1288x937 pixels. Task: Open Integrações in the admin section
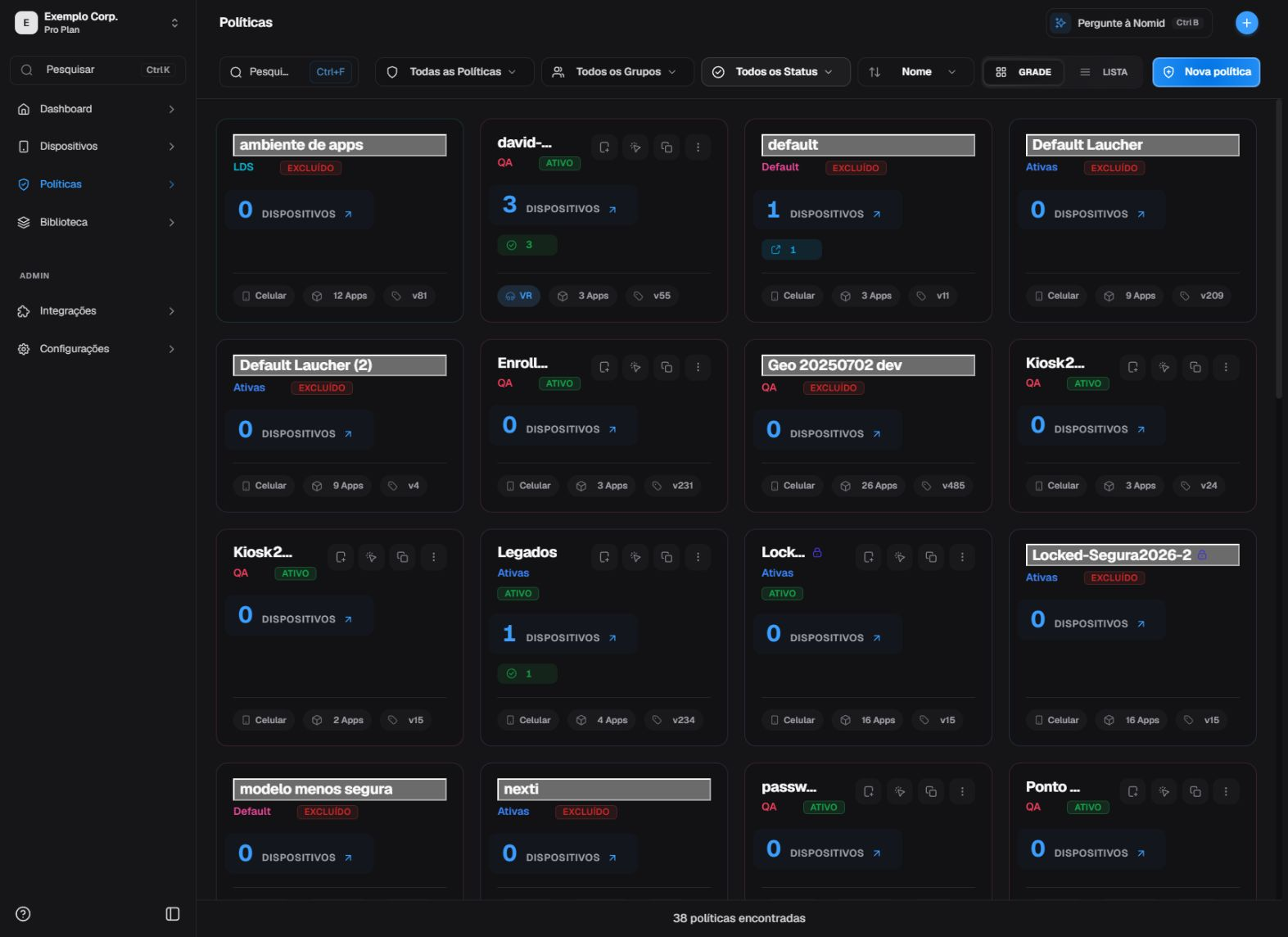click(97, 311)
